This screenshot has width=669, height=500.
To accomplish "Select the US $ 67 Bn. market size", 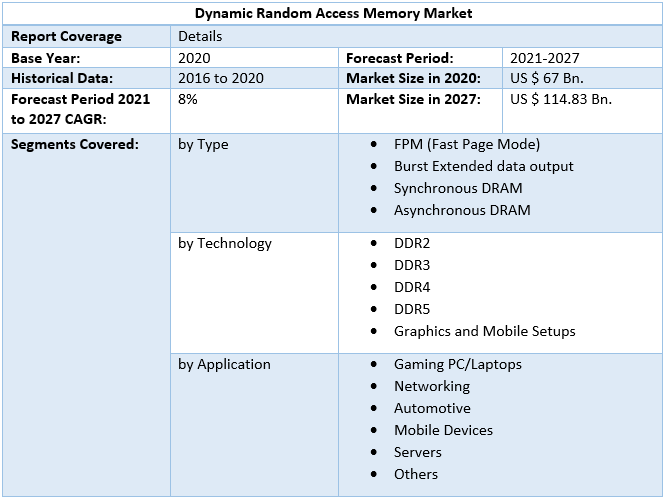I will point(546,78).
